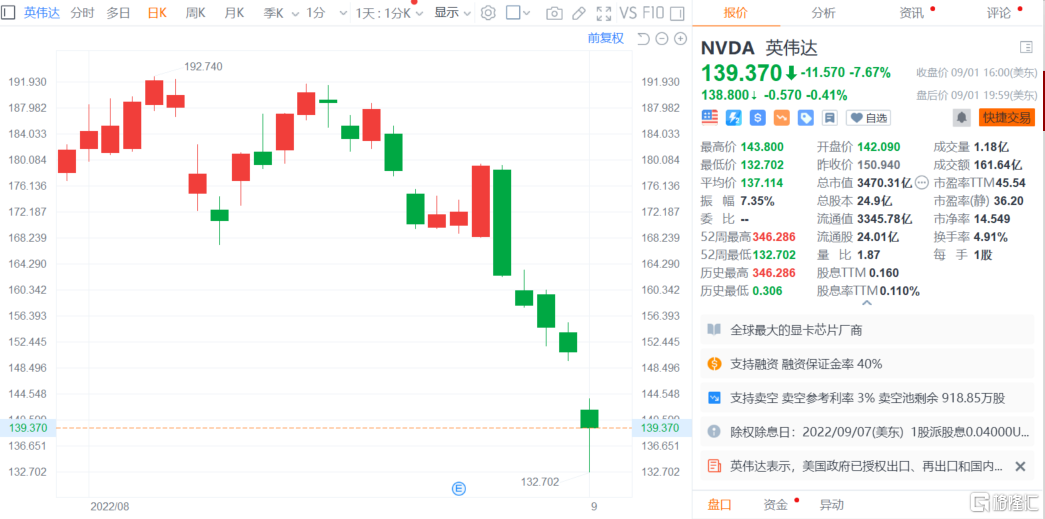This screenshot has height=519, width=1045.
Task: Collapse quote details chevron
Action: click(866, 303)
